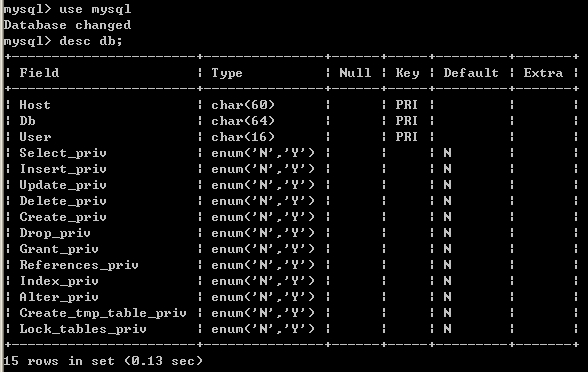Image resolution: width=588 pixels, height=372 pixels.
Task: Select the 'Database changed' message line
Action: [x=68, y=25]
